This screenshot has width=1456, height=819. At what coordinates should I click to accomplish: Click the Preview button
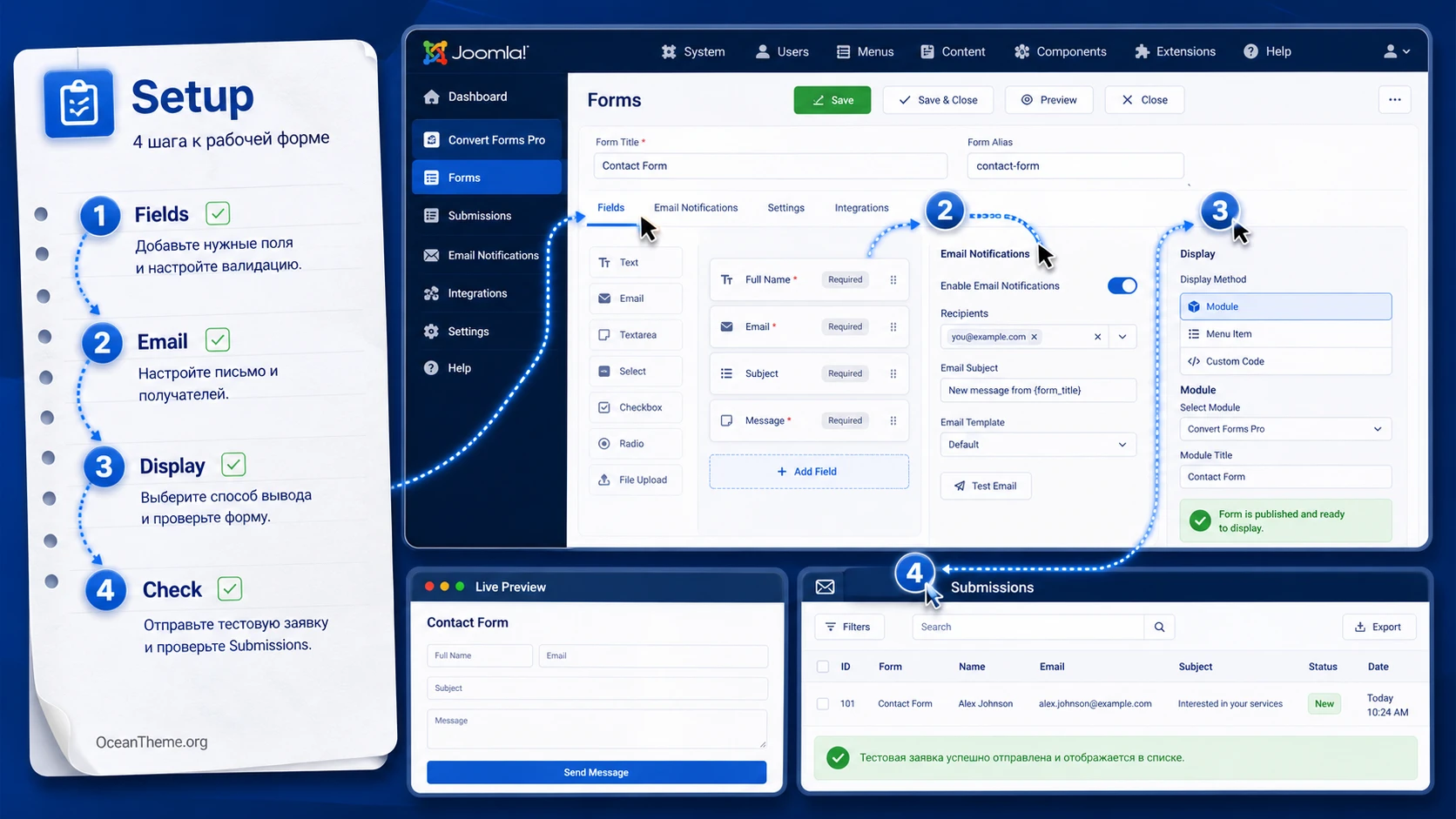pos(1048,100)
